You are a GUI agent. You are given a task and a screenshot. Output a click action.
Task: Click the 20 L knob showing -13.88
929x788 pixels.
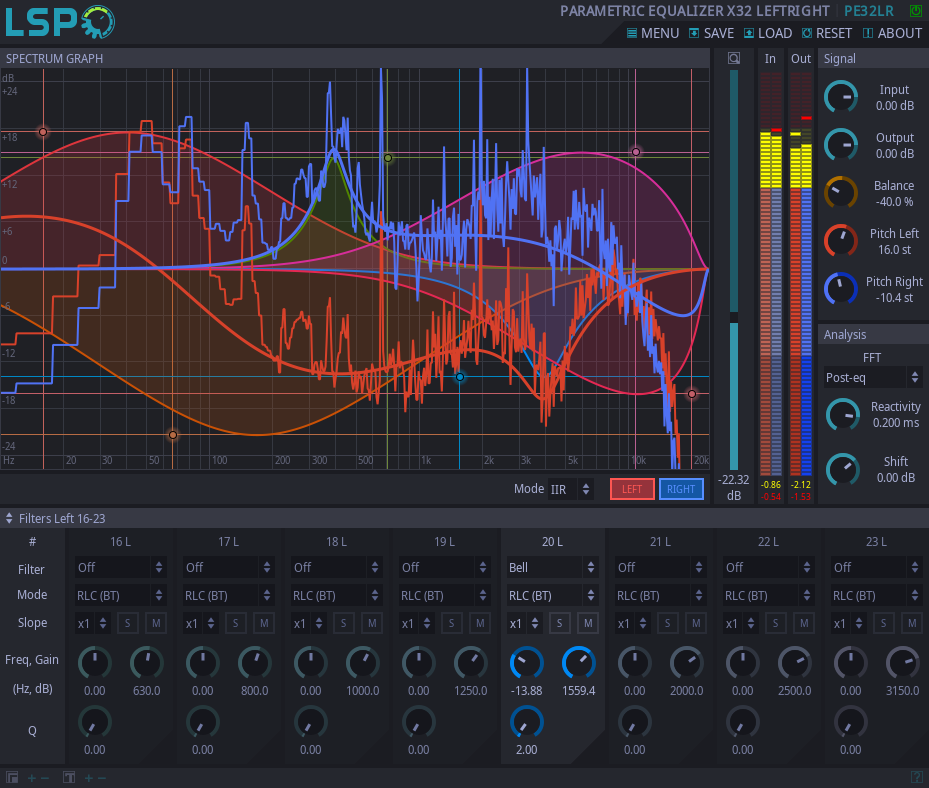tap(527, 663)
